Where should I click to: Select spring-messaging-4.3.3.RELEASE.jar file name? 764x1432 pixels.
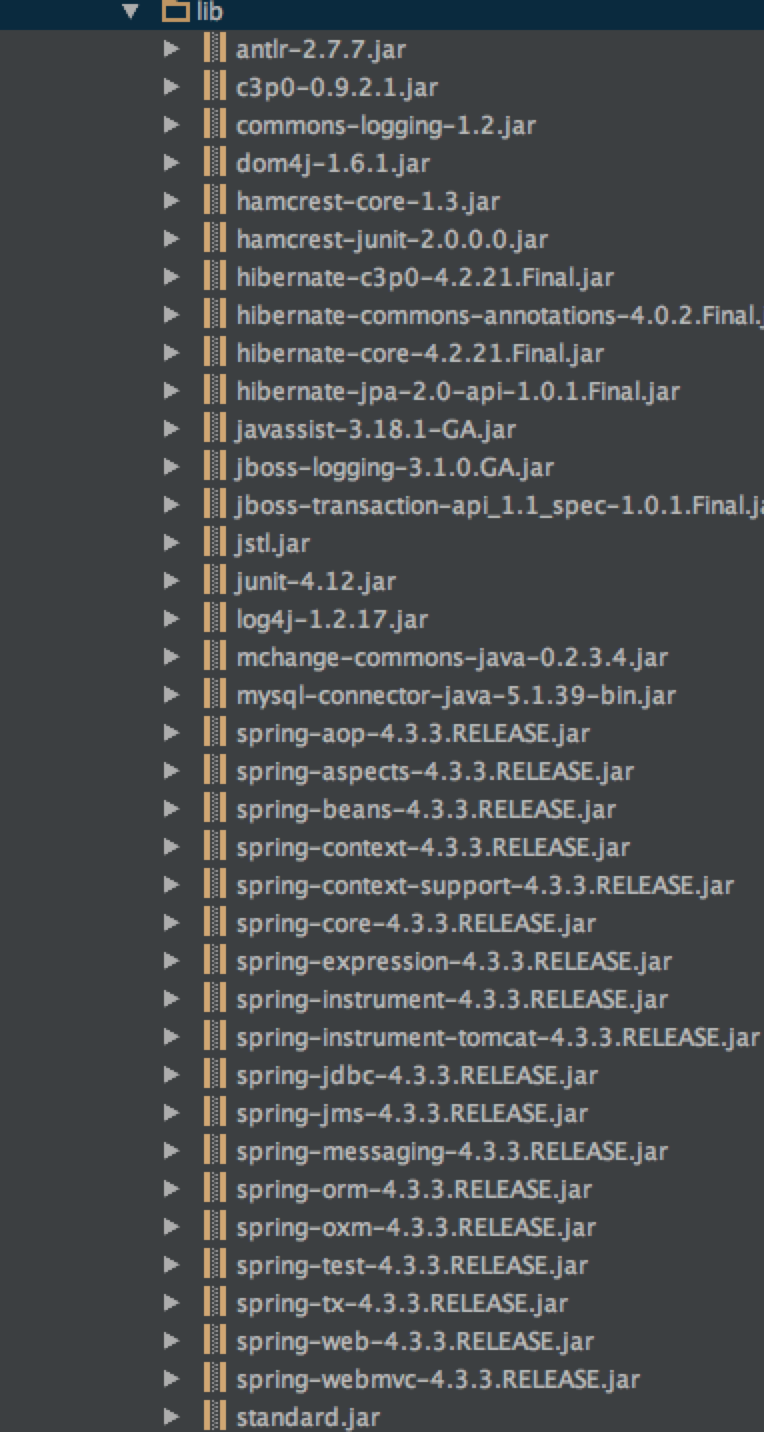[451, 1151]
